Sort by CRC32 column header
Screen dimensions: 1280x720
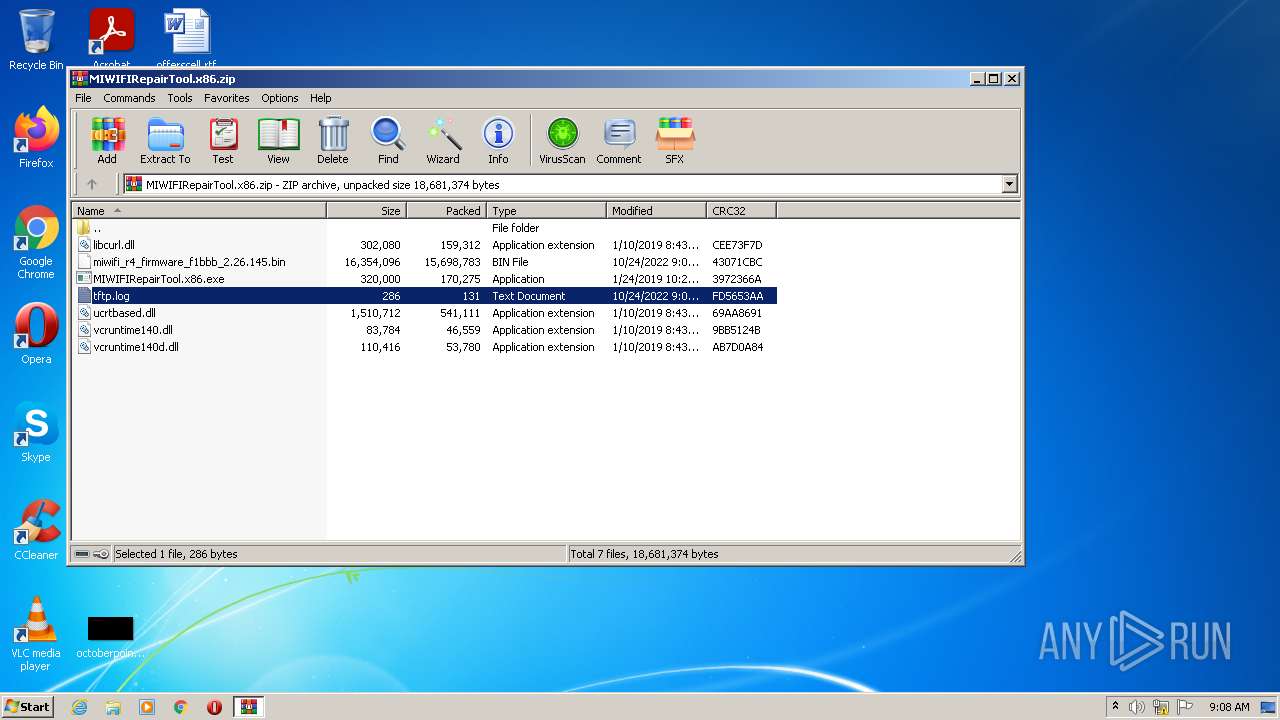pyautogui.click(x=741, y=210)
